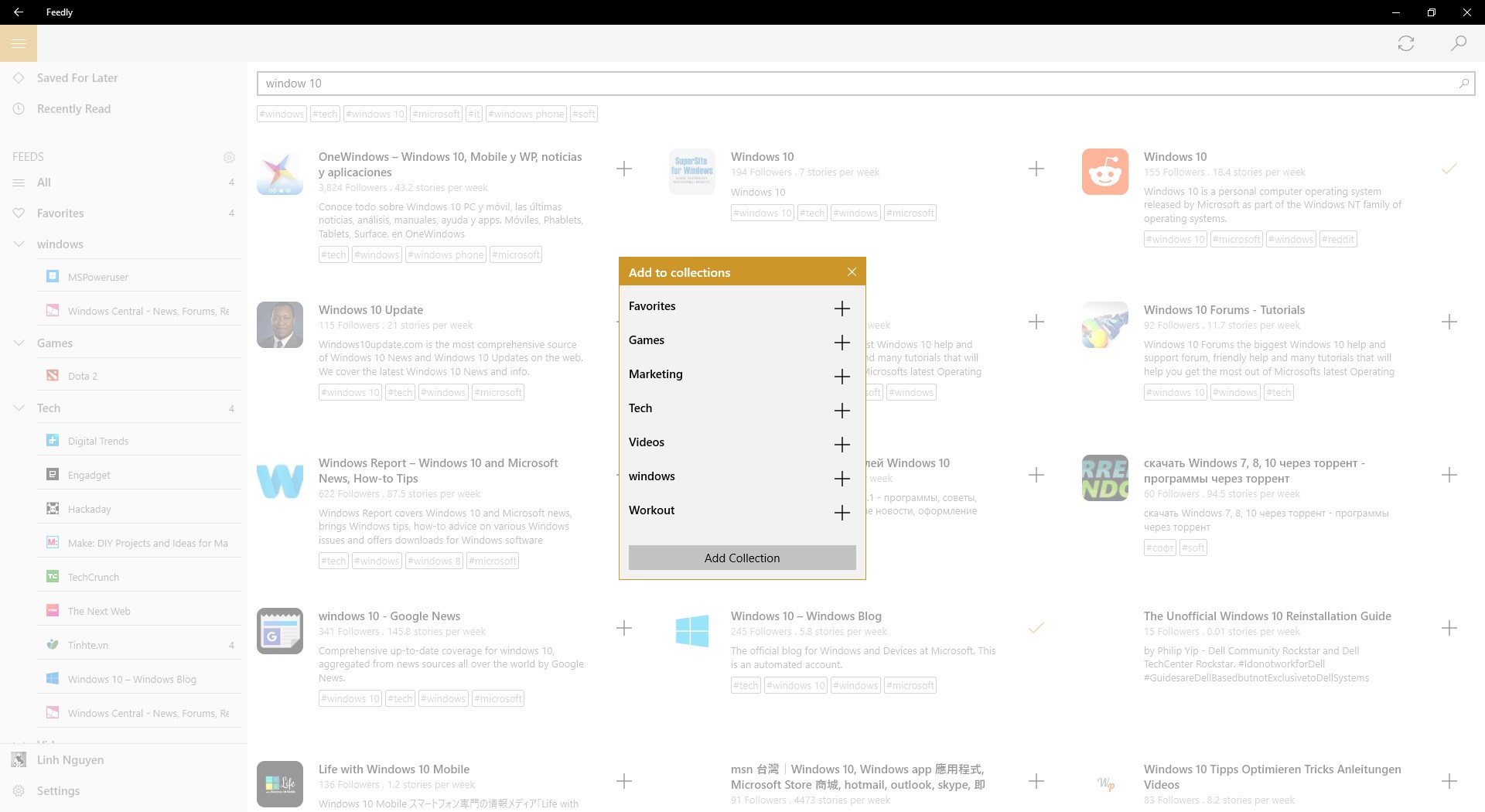
Task: Add Life with Windows 10 Mobile feed
Action: [x=624, y=781]
